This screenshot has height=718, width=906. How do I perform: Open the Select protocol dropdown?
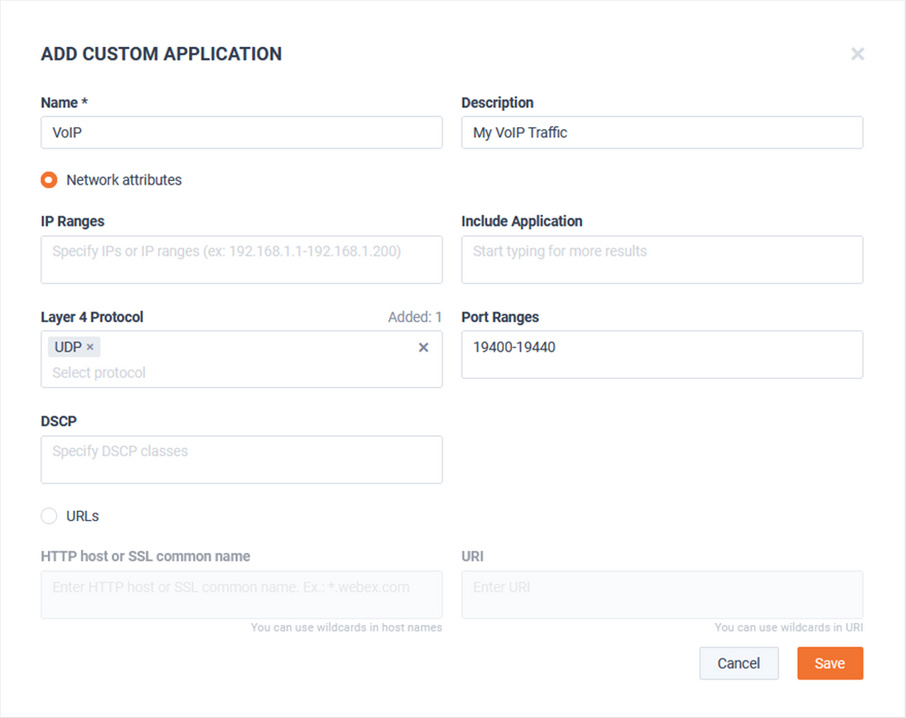point(231,373)
